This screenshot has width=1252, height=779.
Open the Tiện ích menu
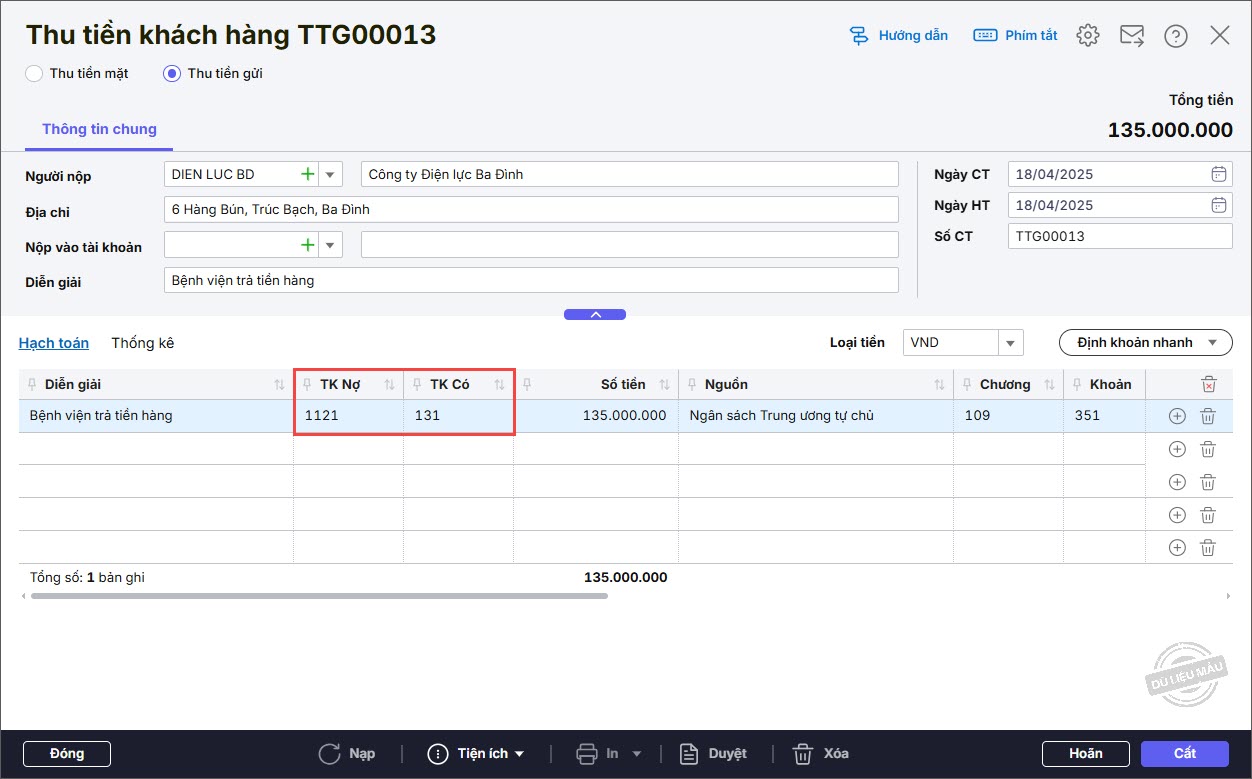pos(476,754)
